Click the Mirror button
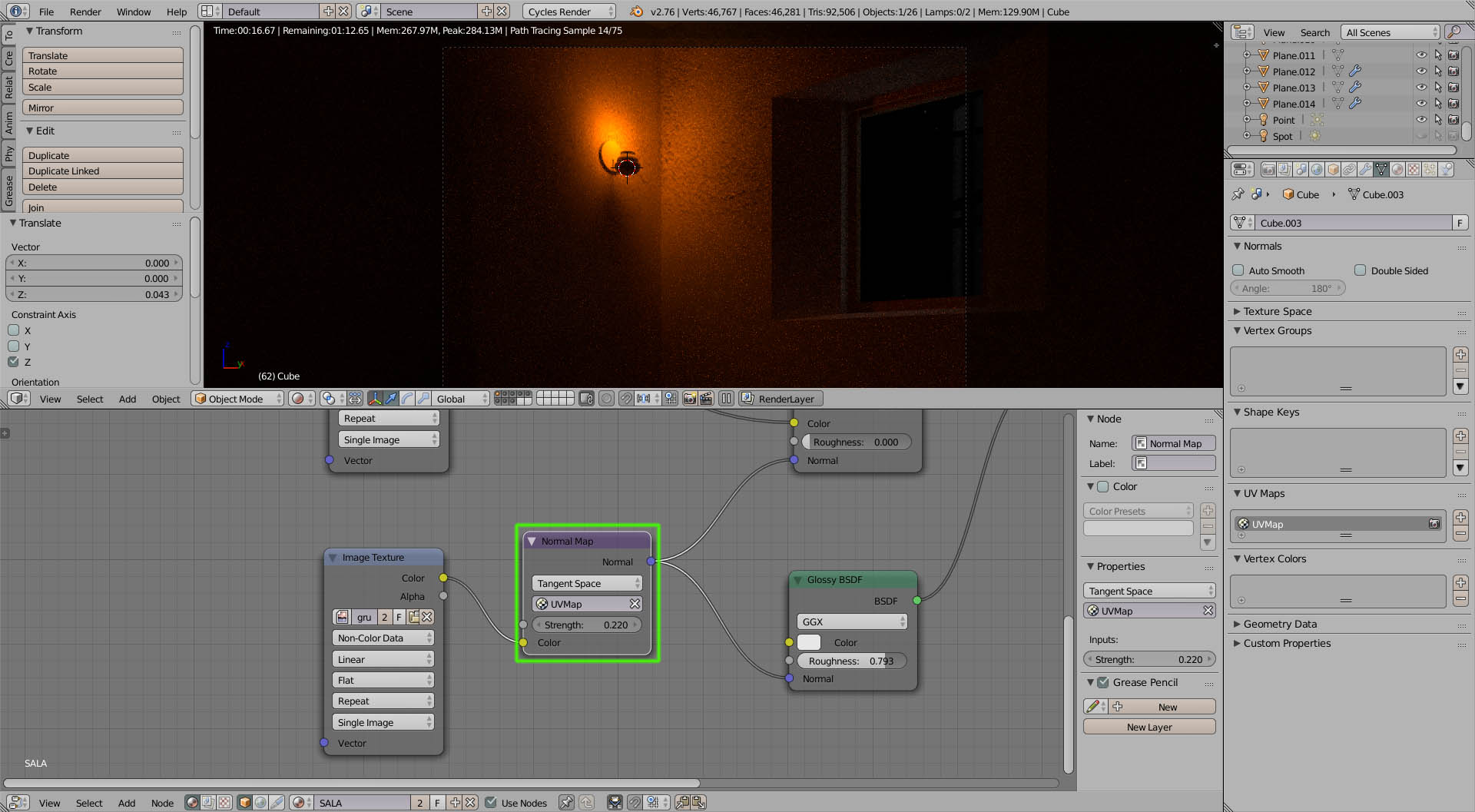This screenshot has height=812, width=1475. [x=103, y=108]
